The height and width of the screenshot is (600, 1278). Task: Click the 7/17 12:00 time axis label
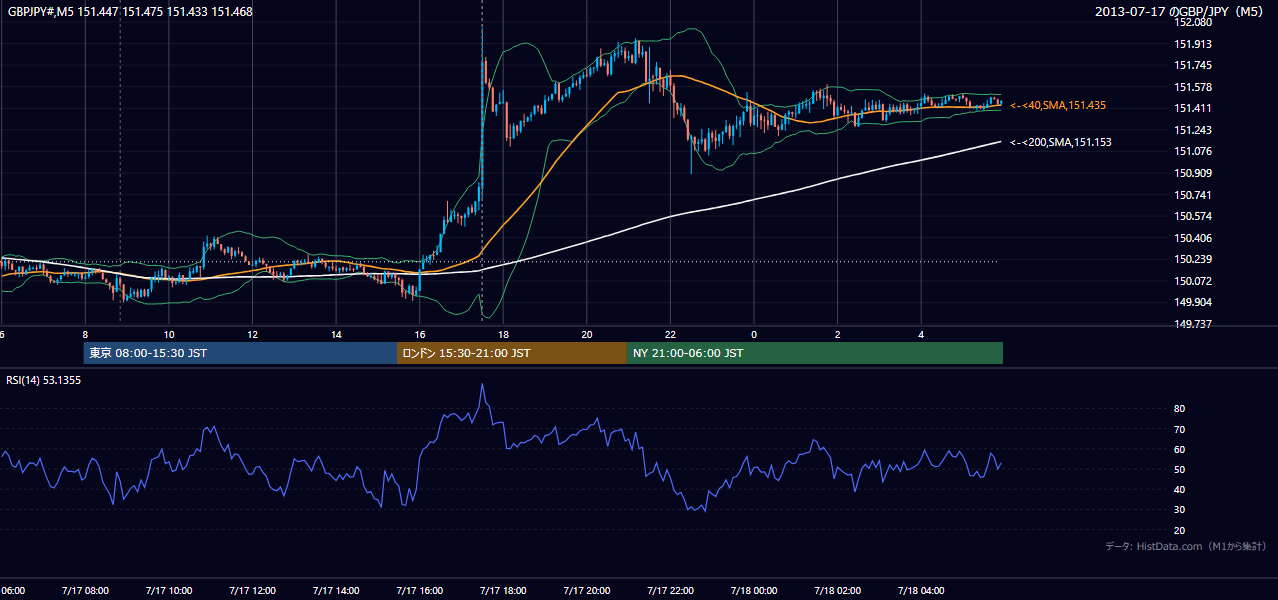tap(252, 590)
